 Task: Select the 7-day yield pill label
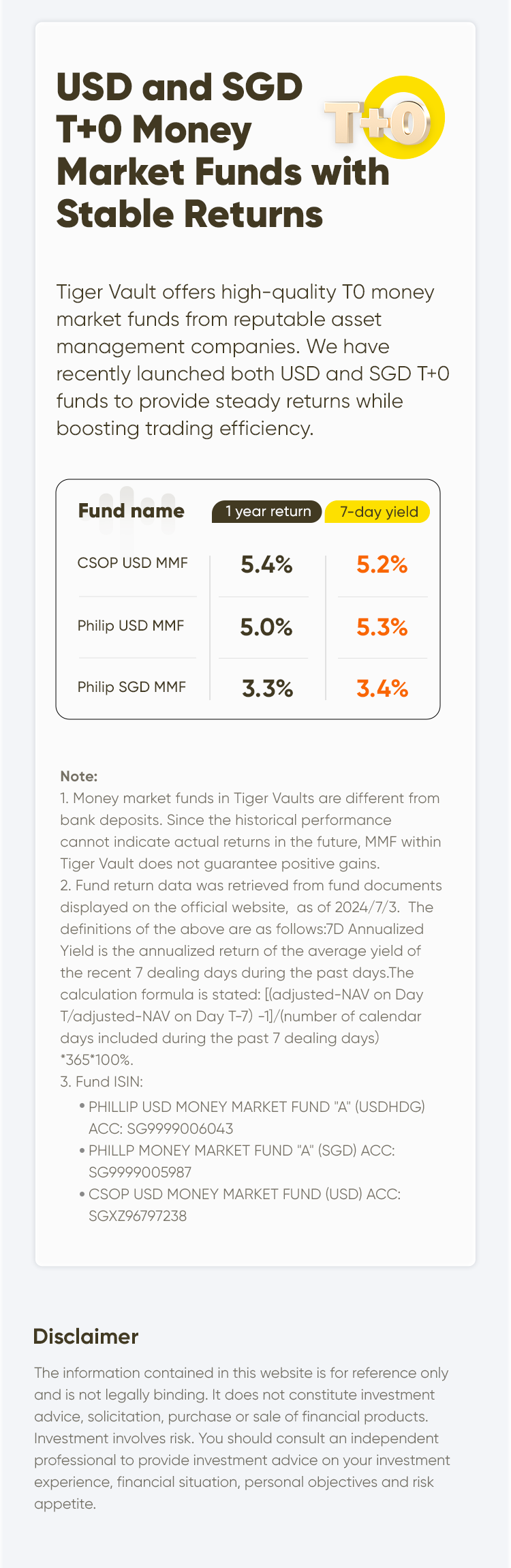pos(377,511)
